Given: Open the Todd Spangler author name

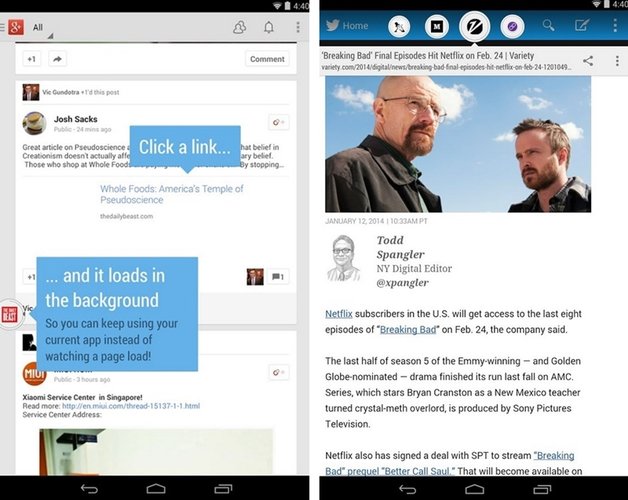Looking at the screenshot, I should 400,247.
